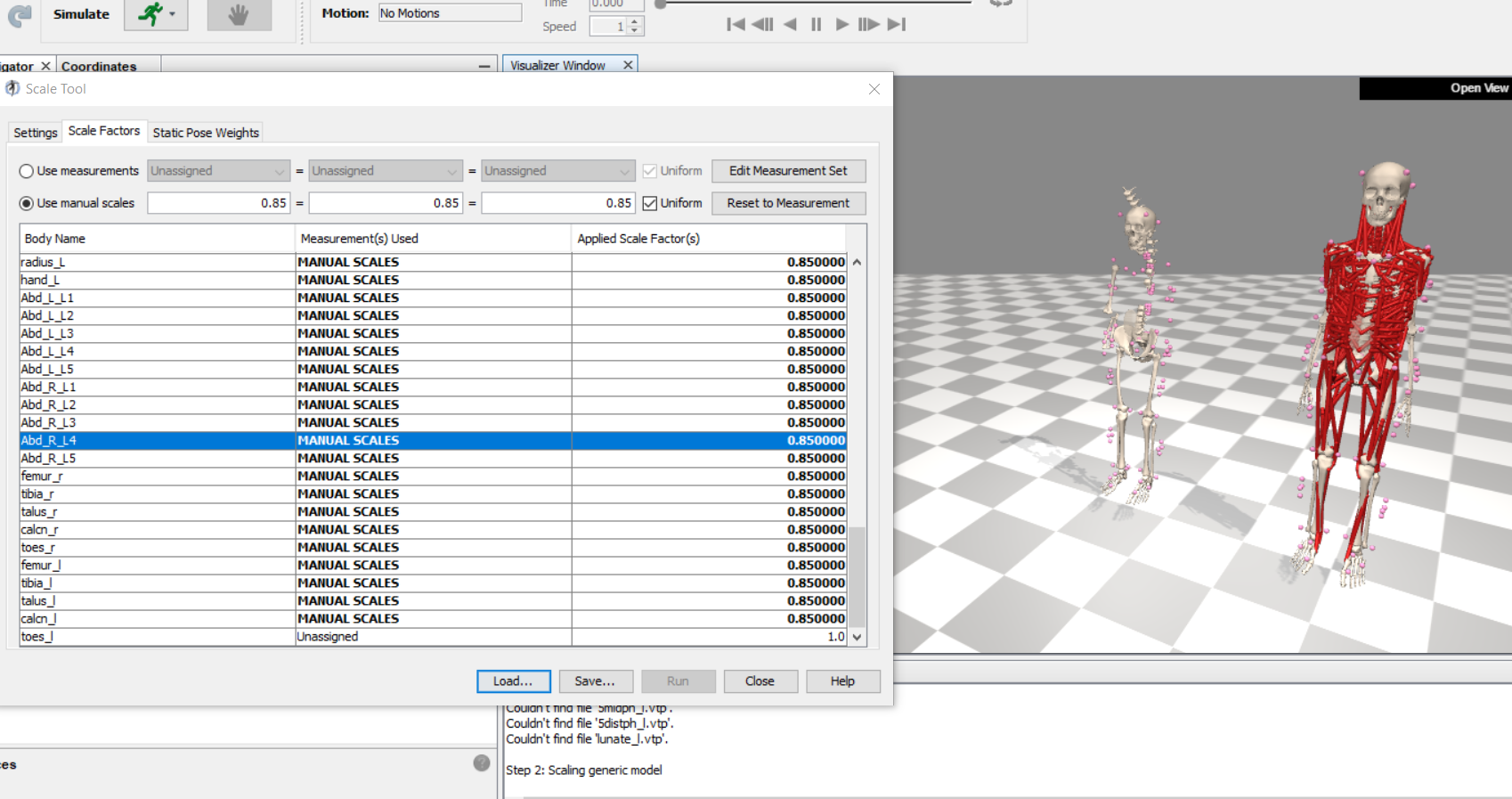Open the third Unassigned measurement dropdown
The width and height of the screenshot is (1512, 799).
(x=558, y=171)
